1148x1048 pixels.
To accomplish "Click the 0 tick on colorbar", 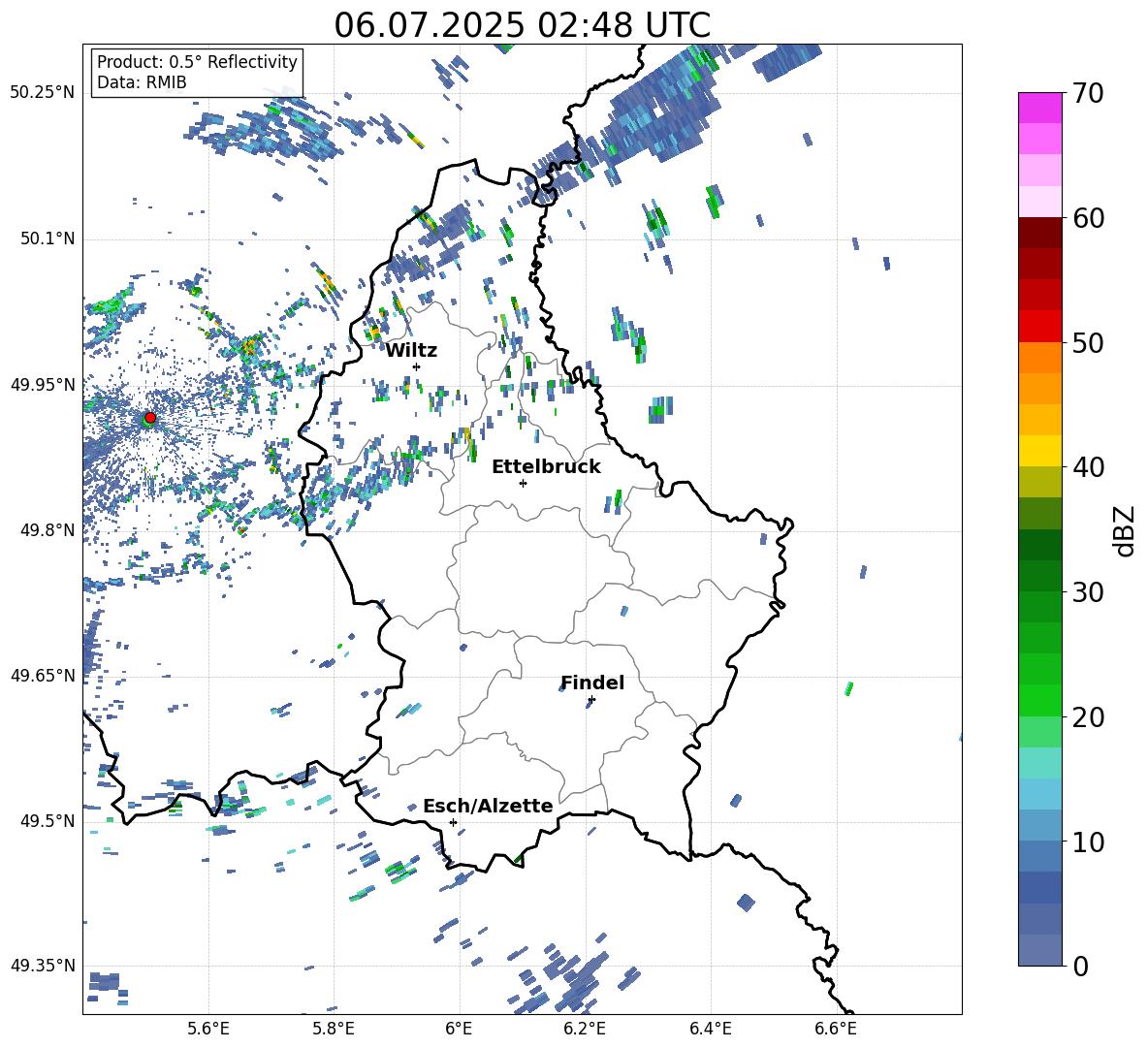I will (x=1080, y=966).
